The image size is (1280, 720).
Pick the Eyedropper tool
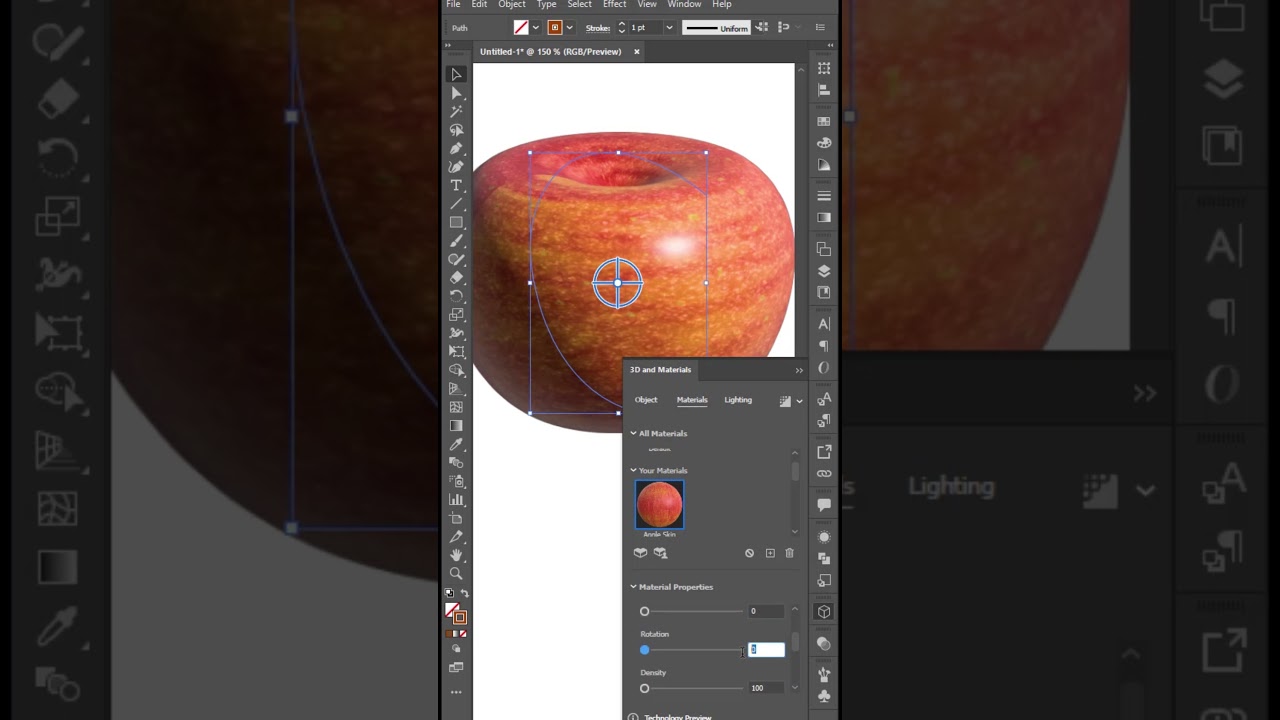tap(456, 444)
